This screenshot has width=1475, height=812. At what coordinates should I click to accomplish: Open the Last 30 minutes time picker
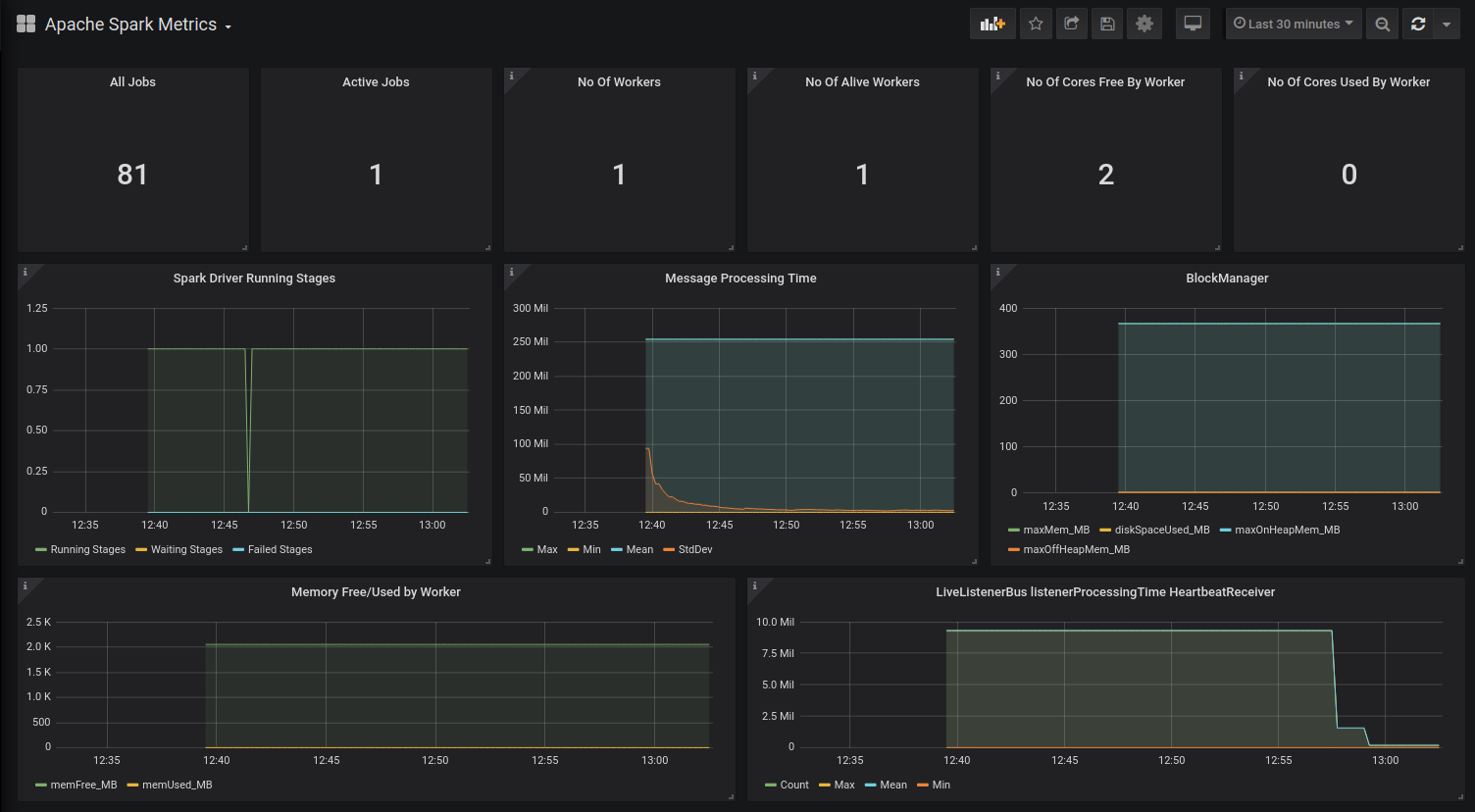point(1294,24)
